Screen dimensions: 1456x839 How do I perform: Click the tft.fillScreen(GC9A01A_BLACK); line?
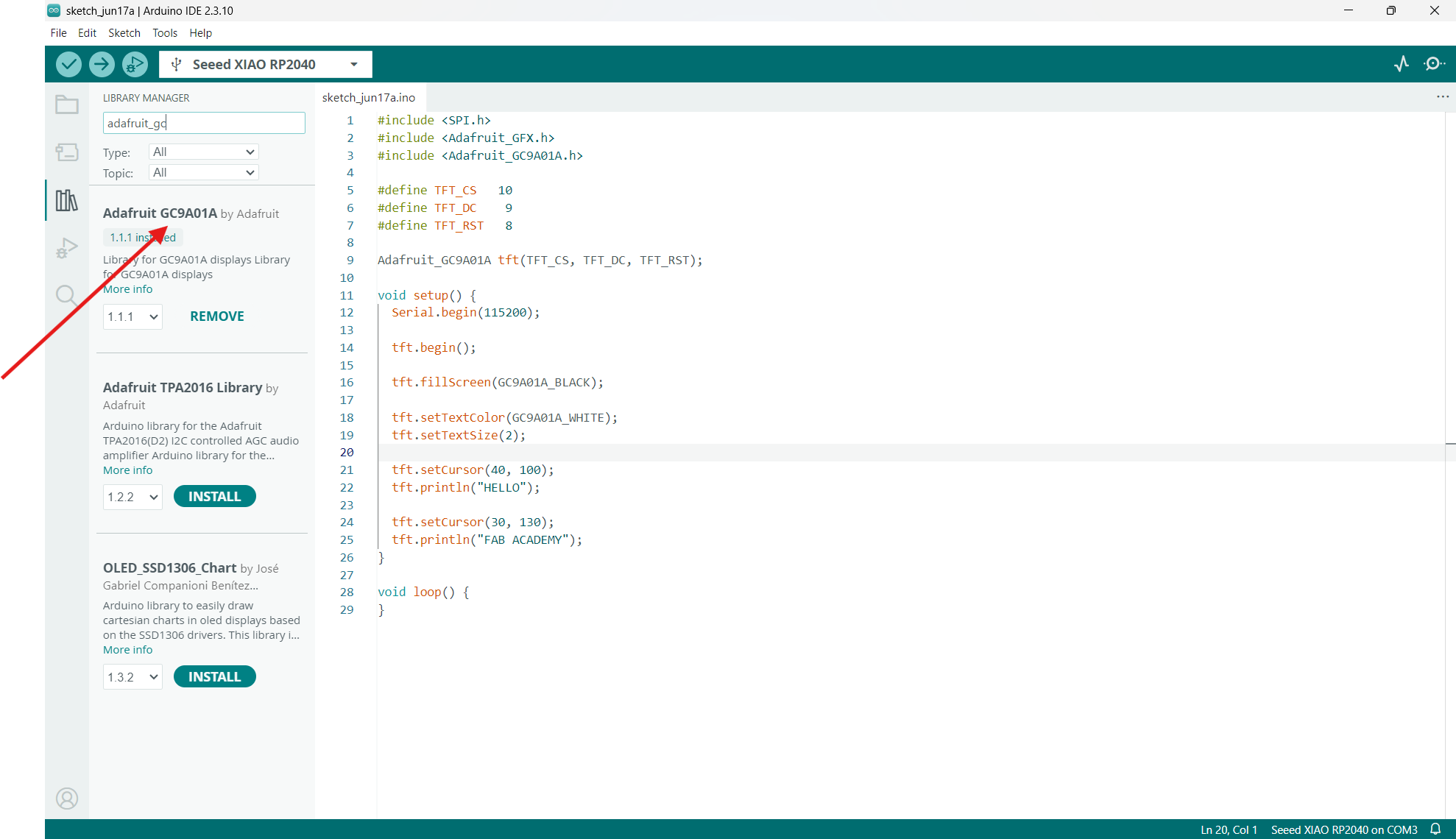[x=498, y=383]
